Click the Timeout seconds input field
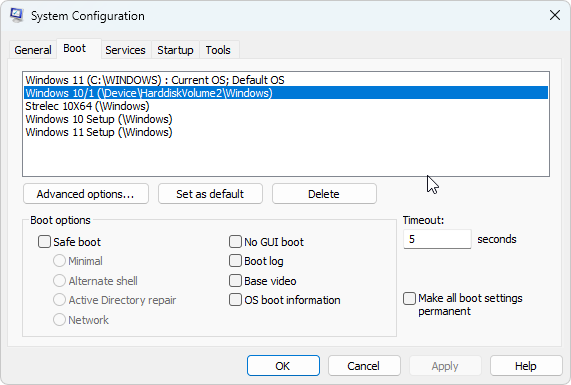 click(x=437, y=239)
